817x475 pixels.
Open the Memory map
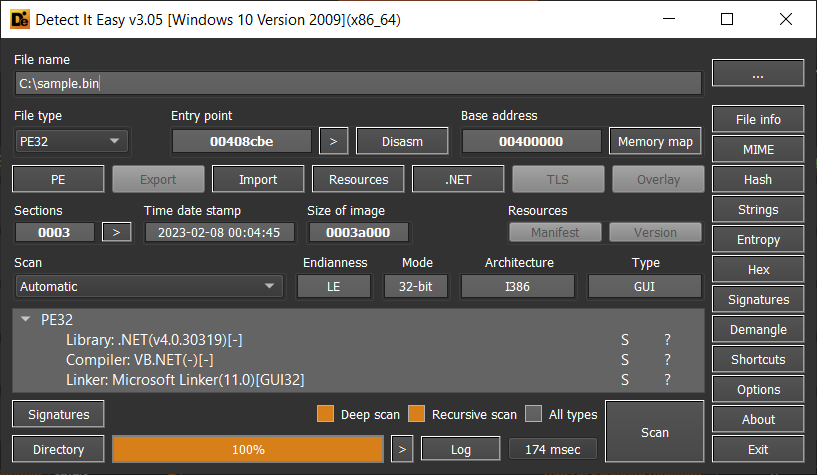[655, 142]
